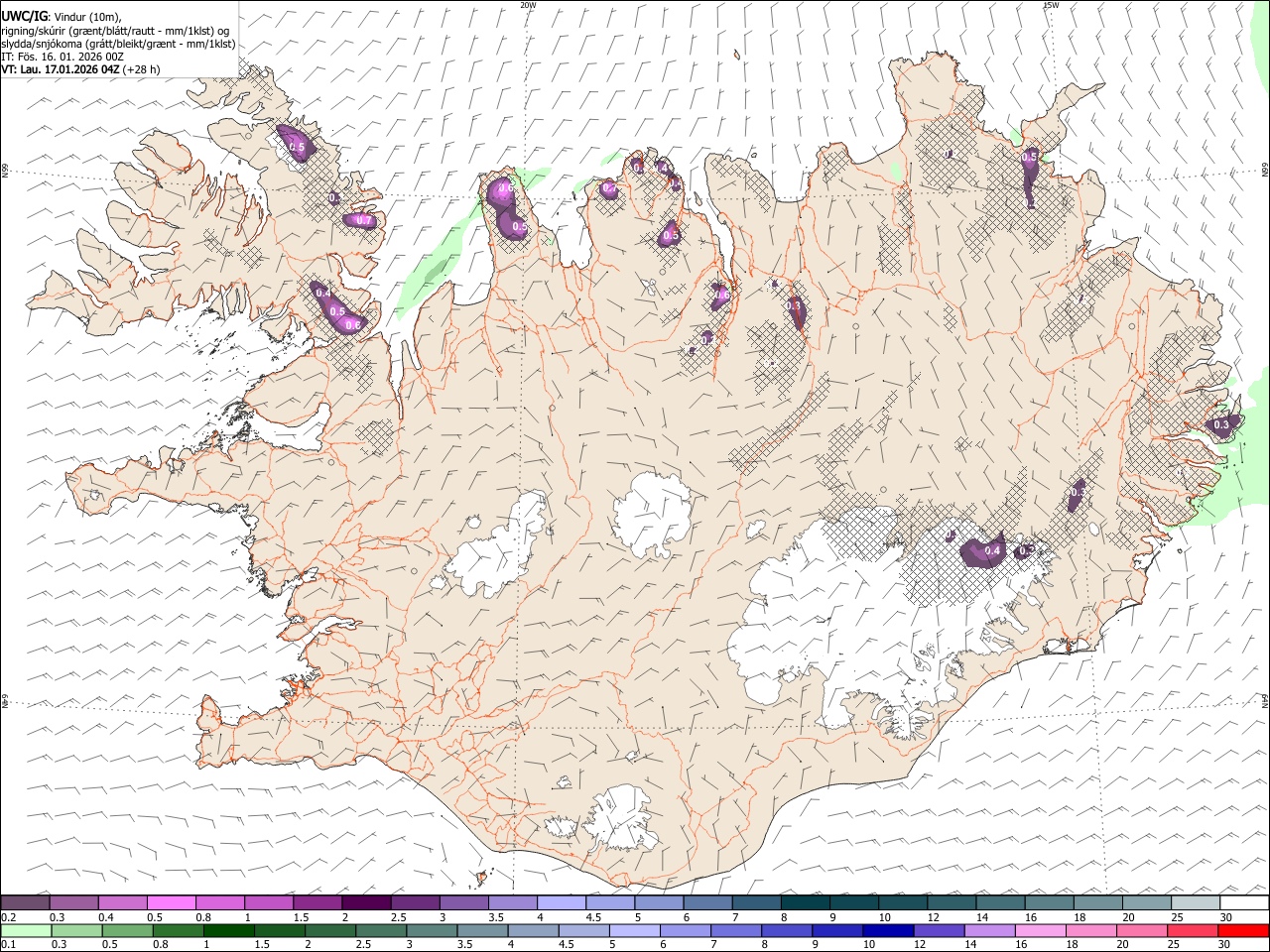Select the deep navy blue 10–12 rain swatch
1270x952 pixels.
(x=888, y=930)
